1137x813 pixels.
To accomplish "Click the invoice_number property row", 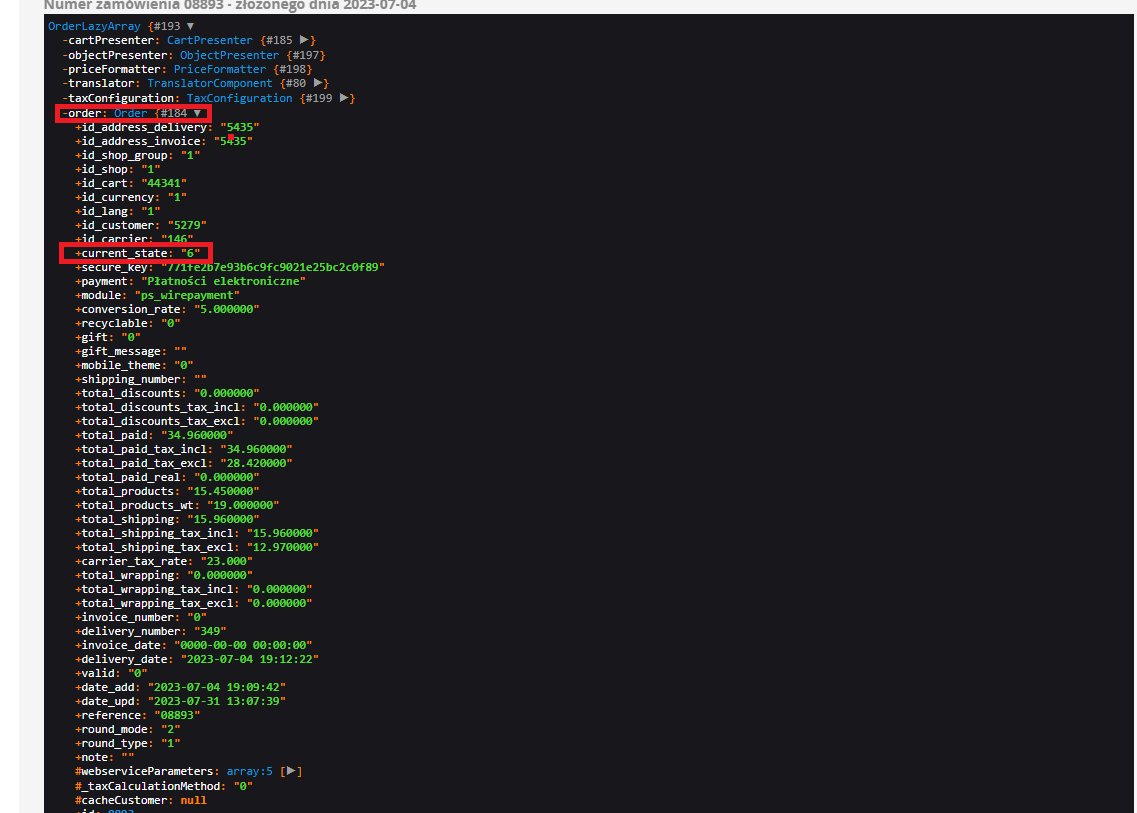I will 141,617.
